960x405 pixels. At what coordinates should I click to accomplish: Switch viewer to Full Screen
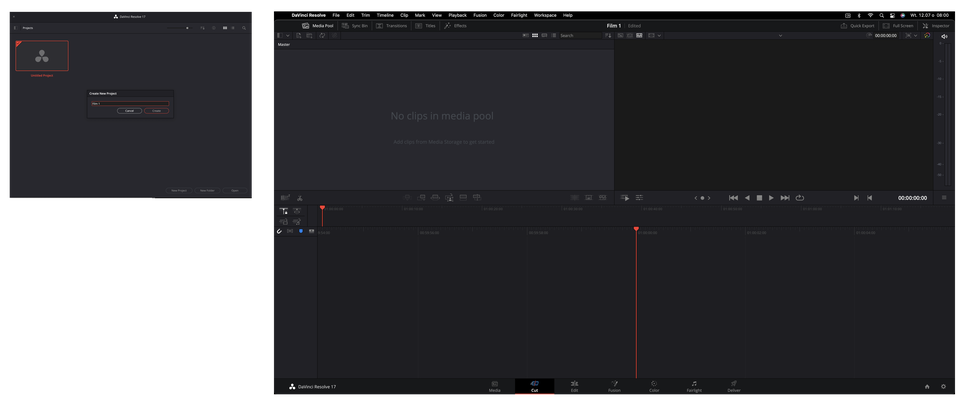pos(898,26)
